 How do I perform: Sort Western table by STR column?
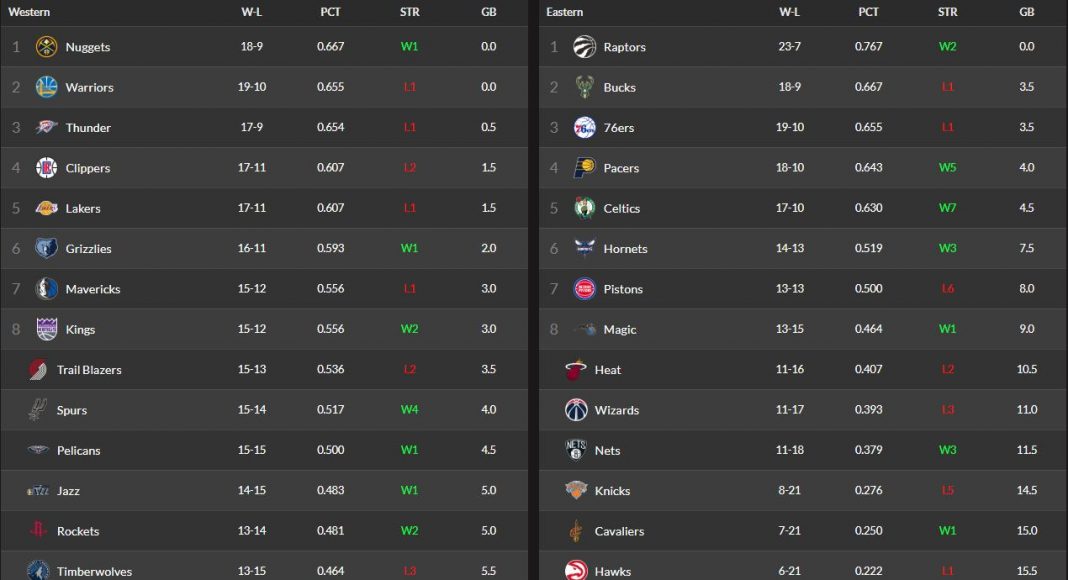click(409, 12)
